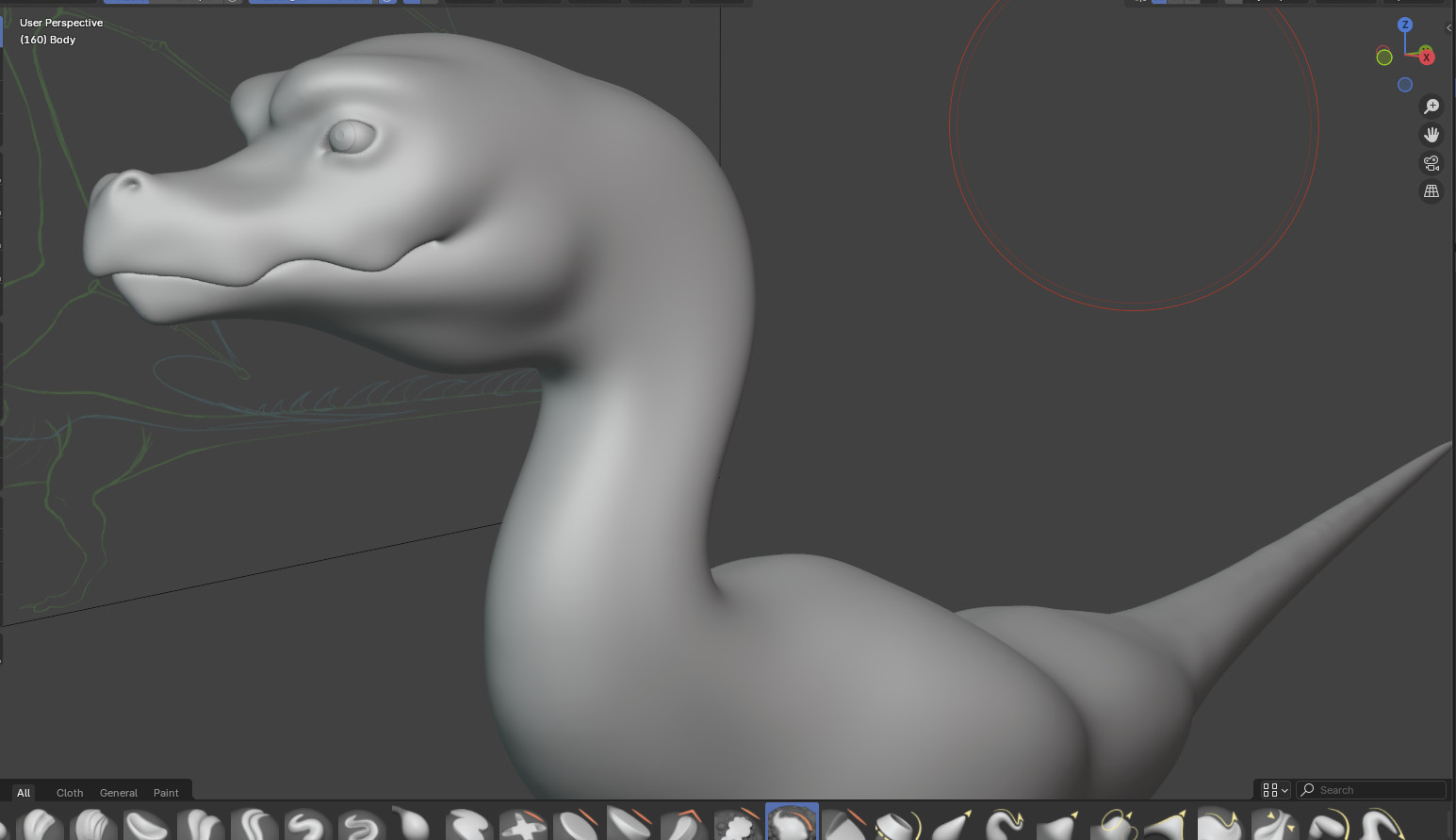The image size is (1456, 840).
Task: Pick the cross-shaped brush with orange line
Action: (523, 825)
